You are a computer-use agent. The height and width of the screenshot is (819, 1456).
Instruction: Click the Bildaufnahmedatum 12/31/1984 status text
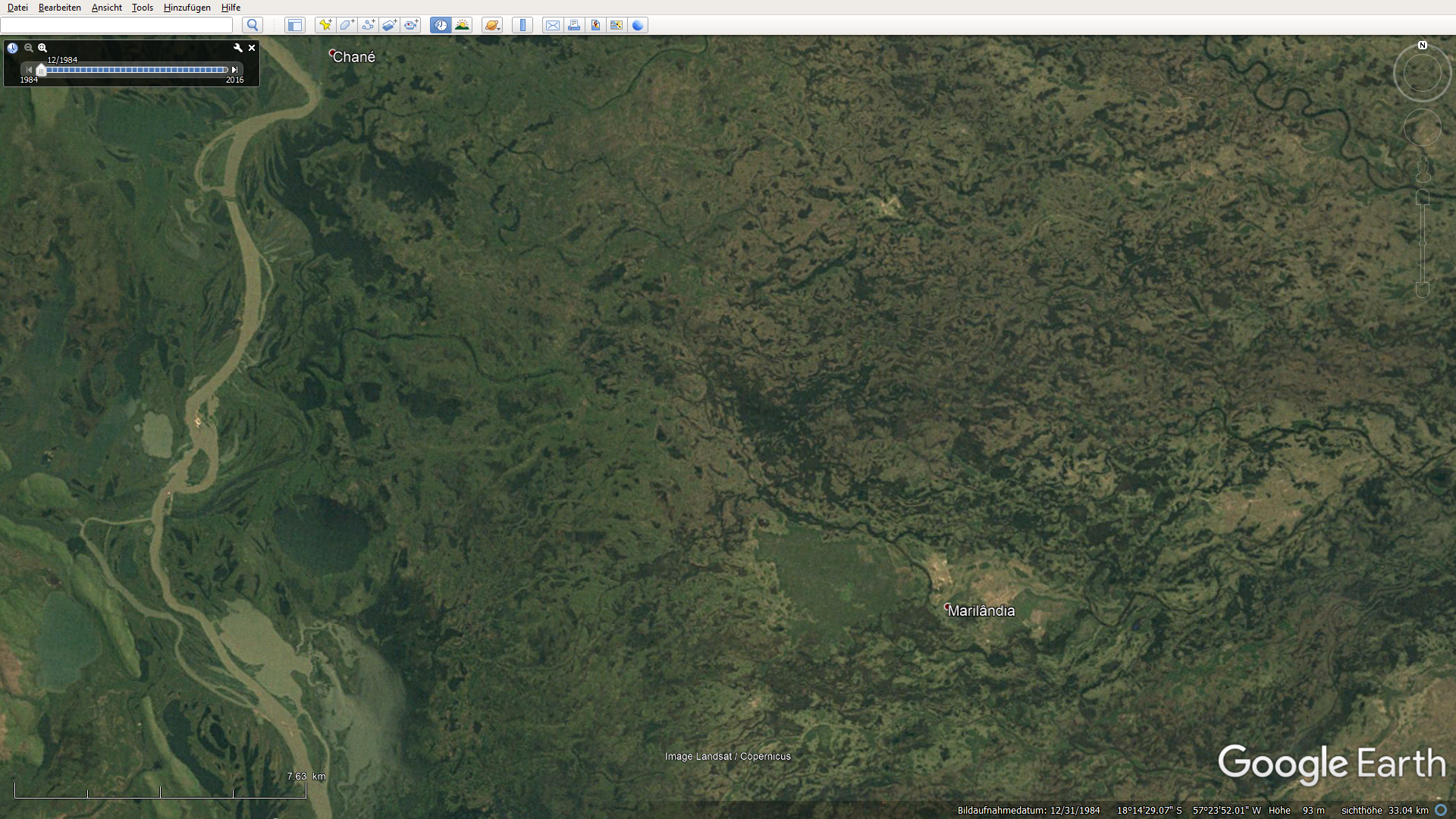[1028, 810]
